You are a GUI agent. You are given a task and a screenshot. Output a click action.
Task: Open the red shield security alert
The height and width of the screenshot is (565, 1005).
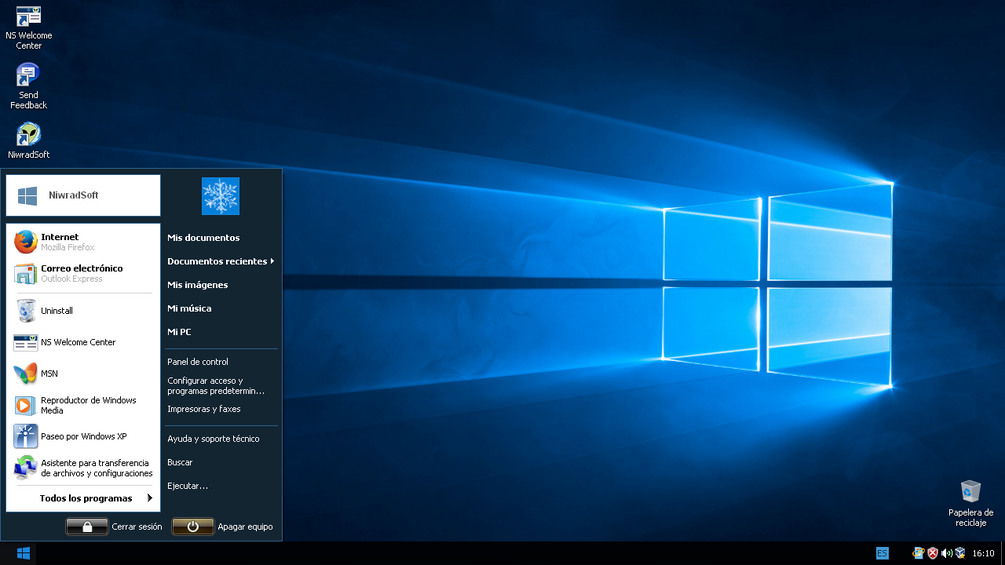coord(933,553)
